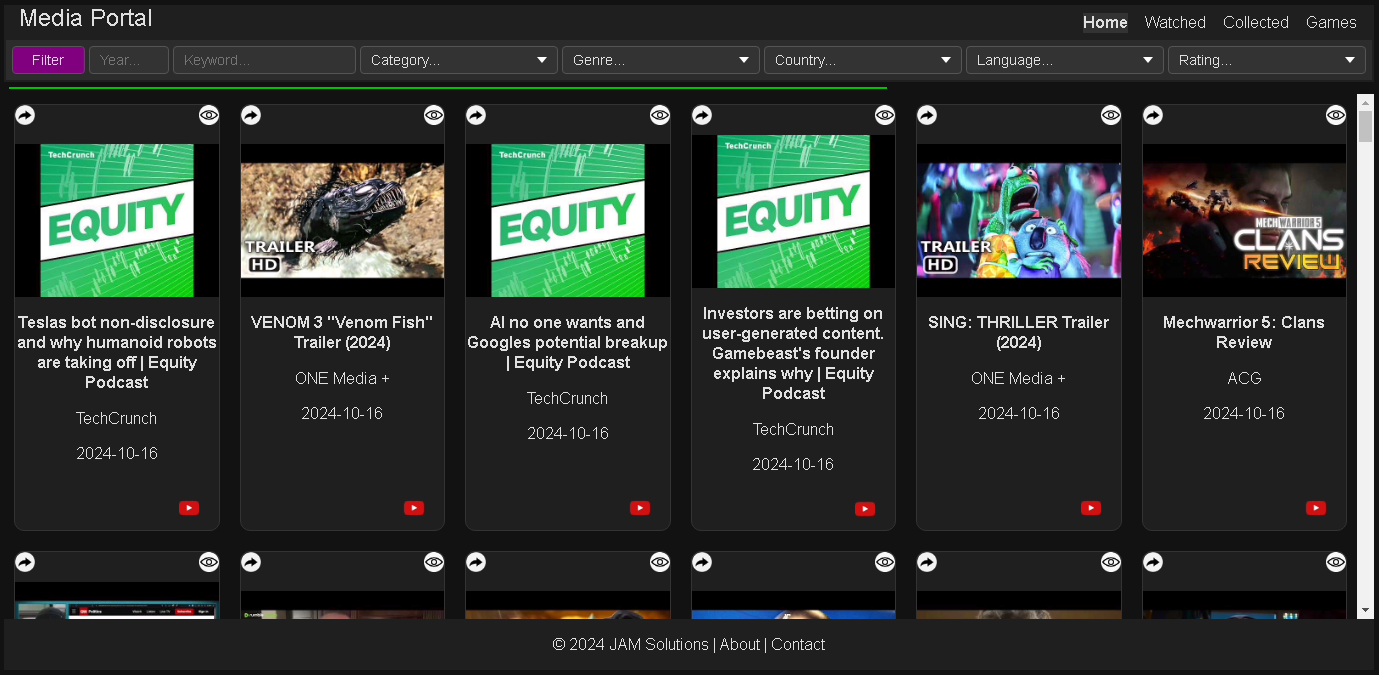Share the AI no one wants podcast card

tap(476, 116)
